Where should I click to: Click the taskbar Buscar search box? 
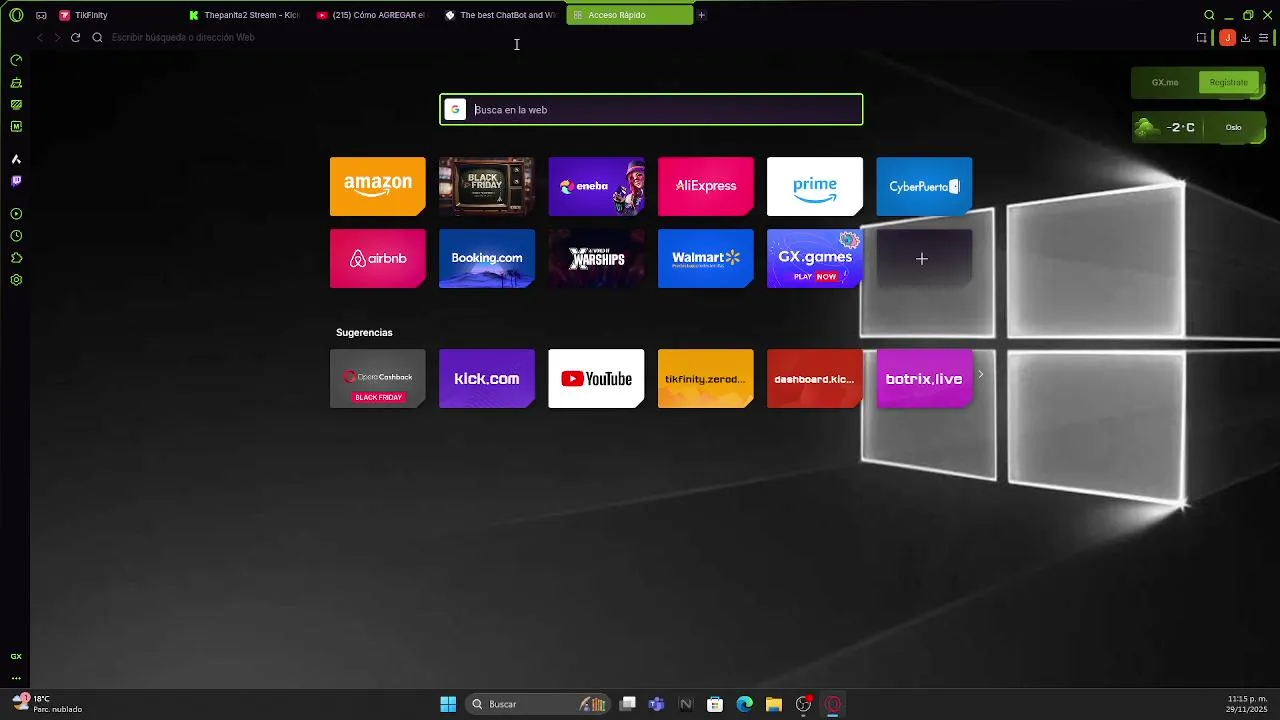[x=538, y=704]
